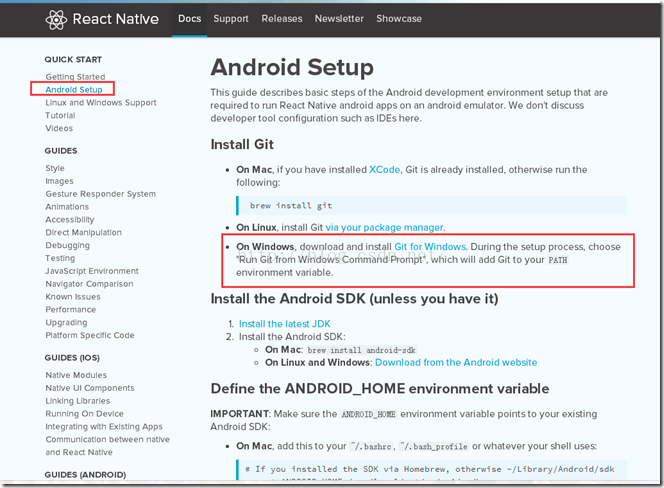Open Navigator Comparison guide
664x488 pixels.
click(x=89, y=284)
